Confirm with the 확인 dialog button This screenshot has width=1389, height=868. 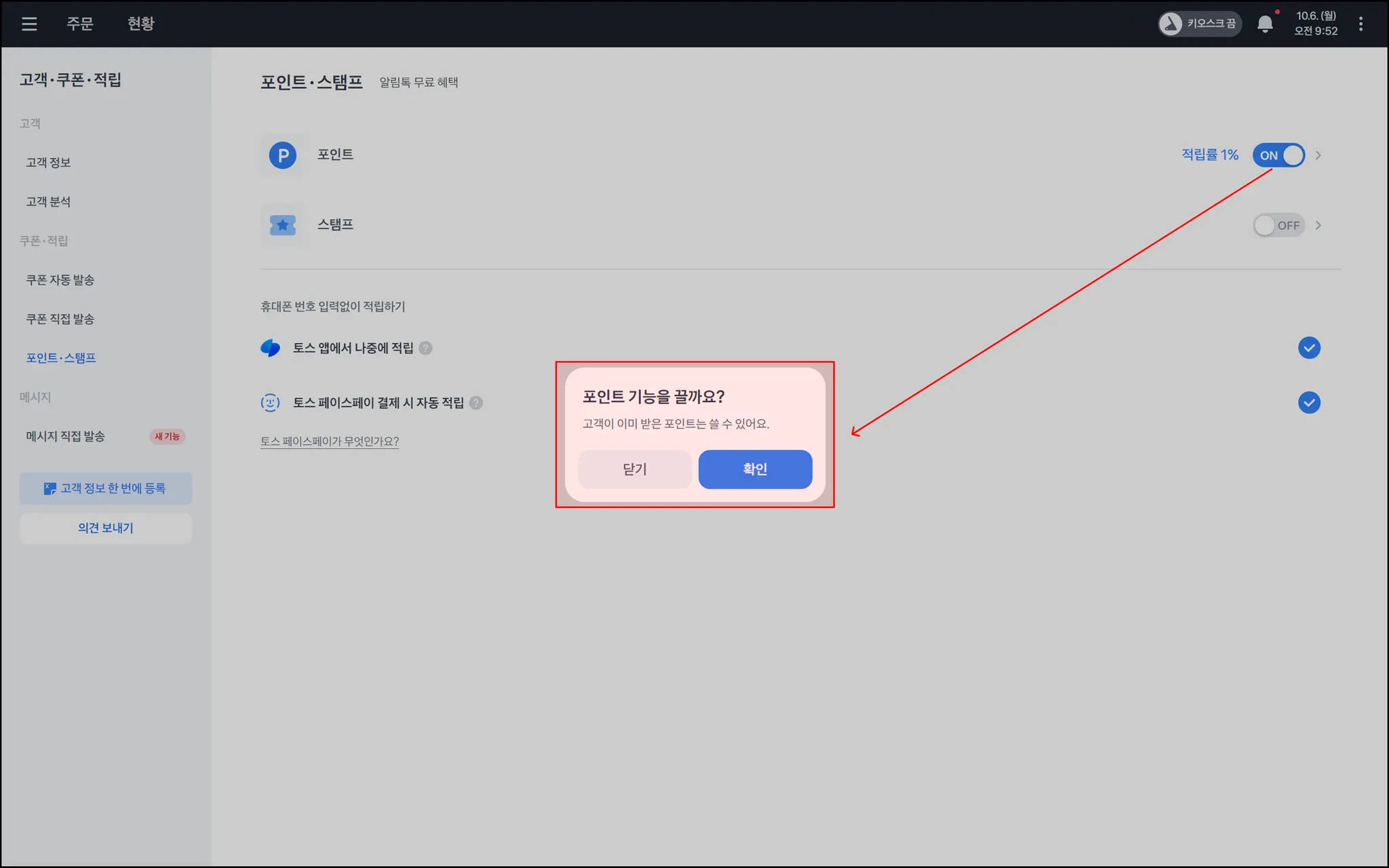coord(755,469)
